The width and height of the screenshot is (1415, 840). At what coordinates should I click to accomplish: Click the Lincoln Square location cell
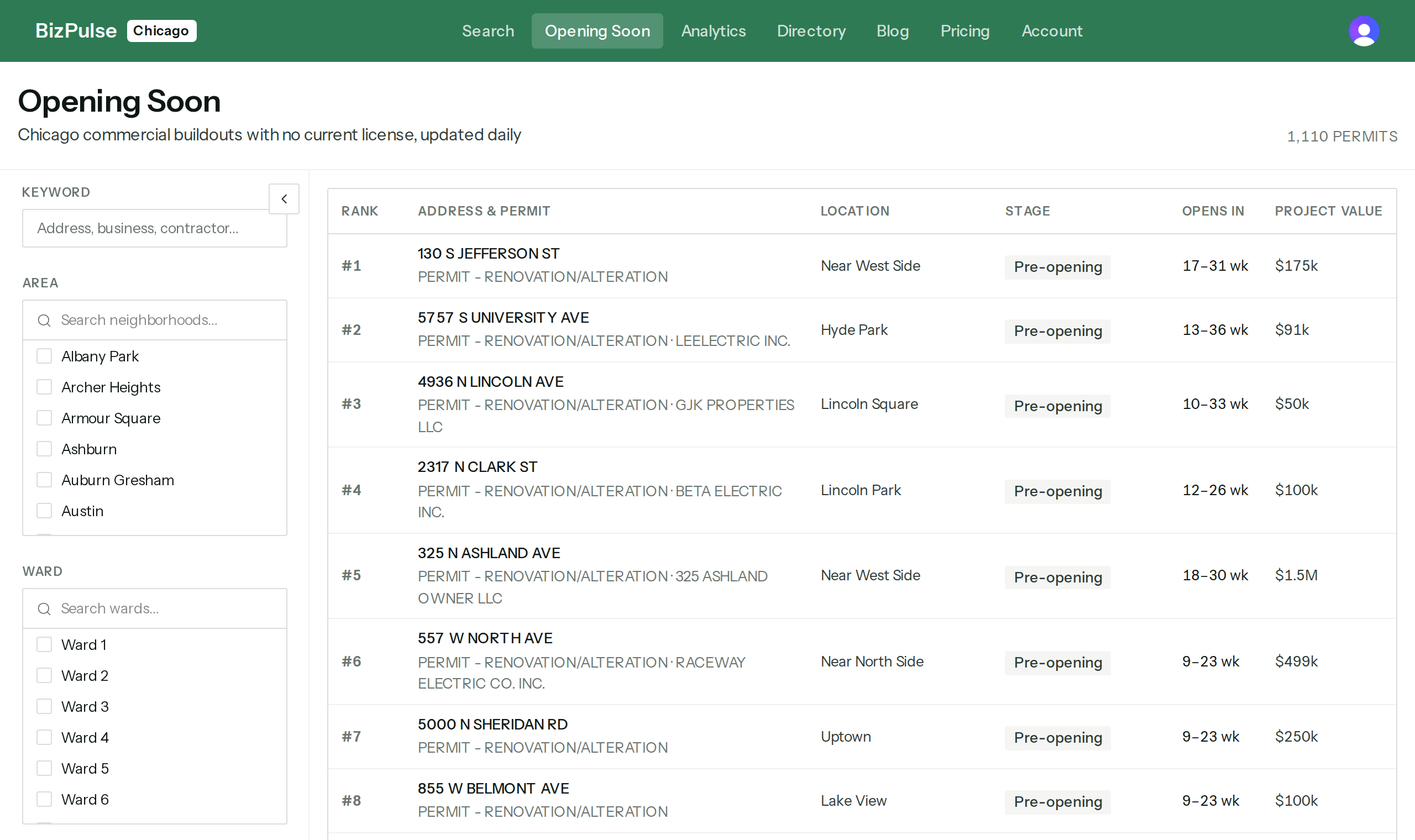pyautogui.click(x=869, y=404)
